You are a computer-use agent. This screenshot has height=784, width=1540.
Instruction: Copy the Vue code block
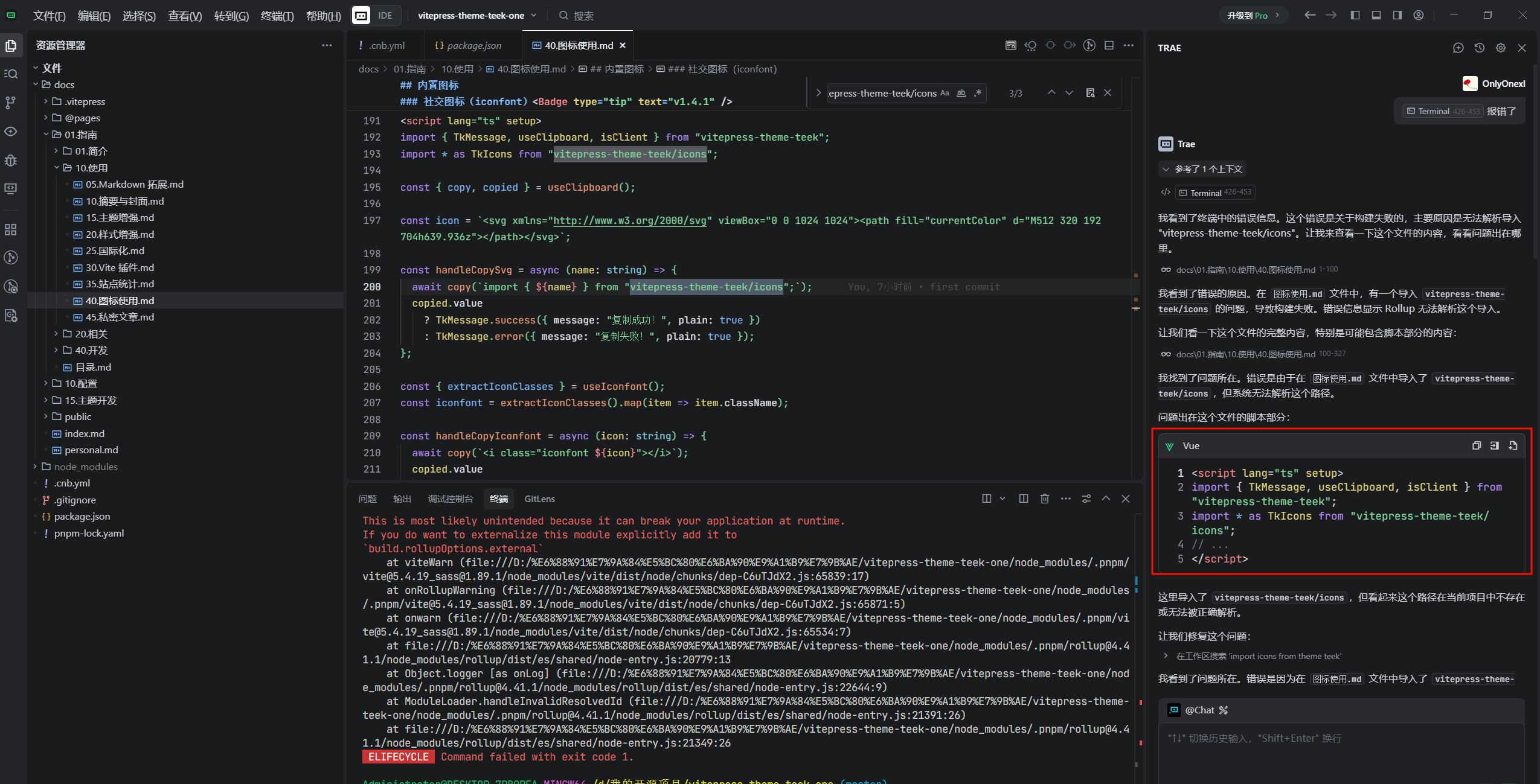[x=1476, y=445]
